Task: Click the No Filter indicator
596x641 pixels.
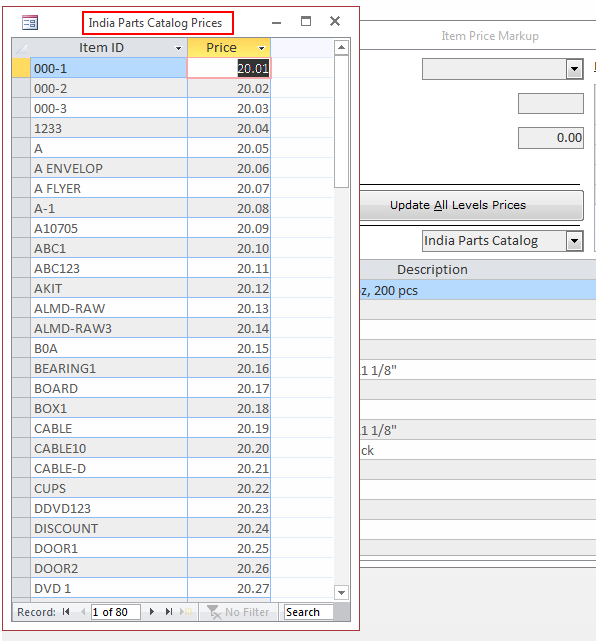Action: pos(238,612)
